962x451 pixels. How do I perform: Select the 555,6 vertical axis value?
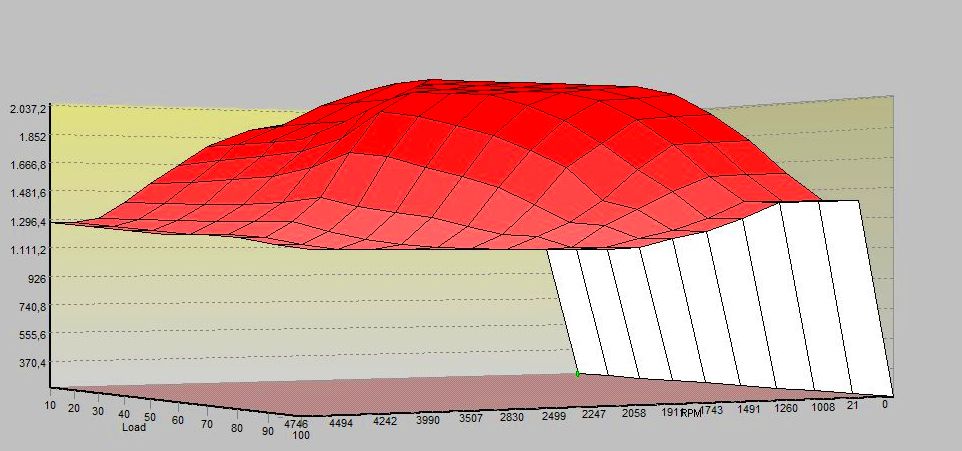coord(31,334)
